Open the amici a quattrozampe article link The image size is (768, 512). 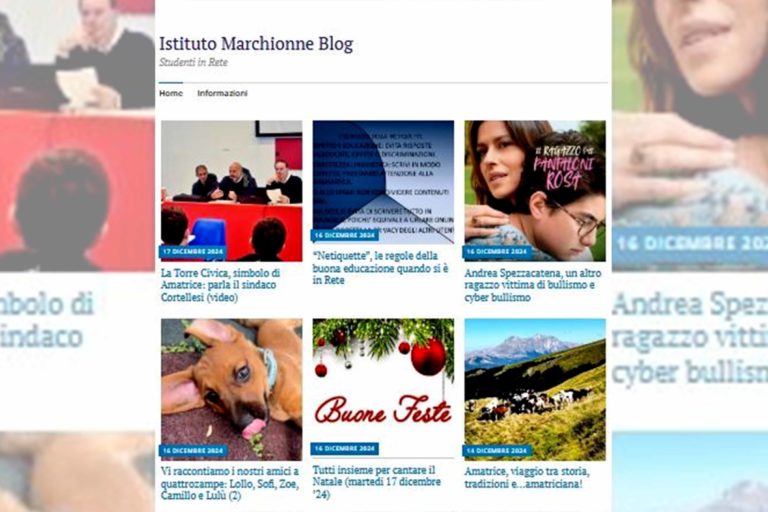pyautogui.click(x=230, y=483)
